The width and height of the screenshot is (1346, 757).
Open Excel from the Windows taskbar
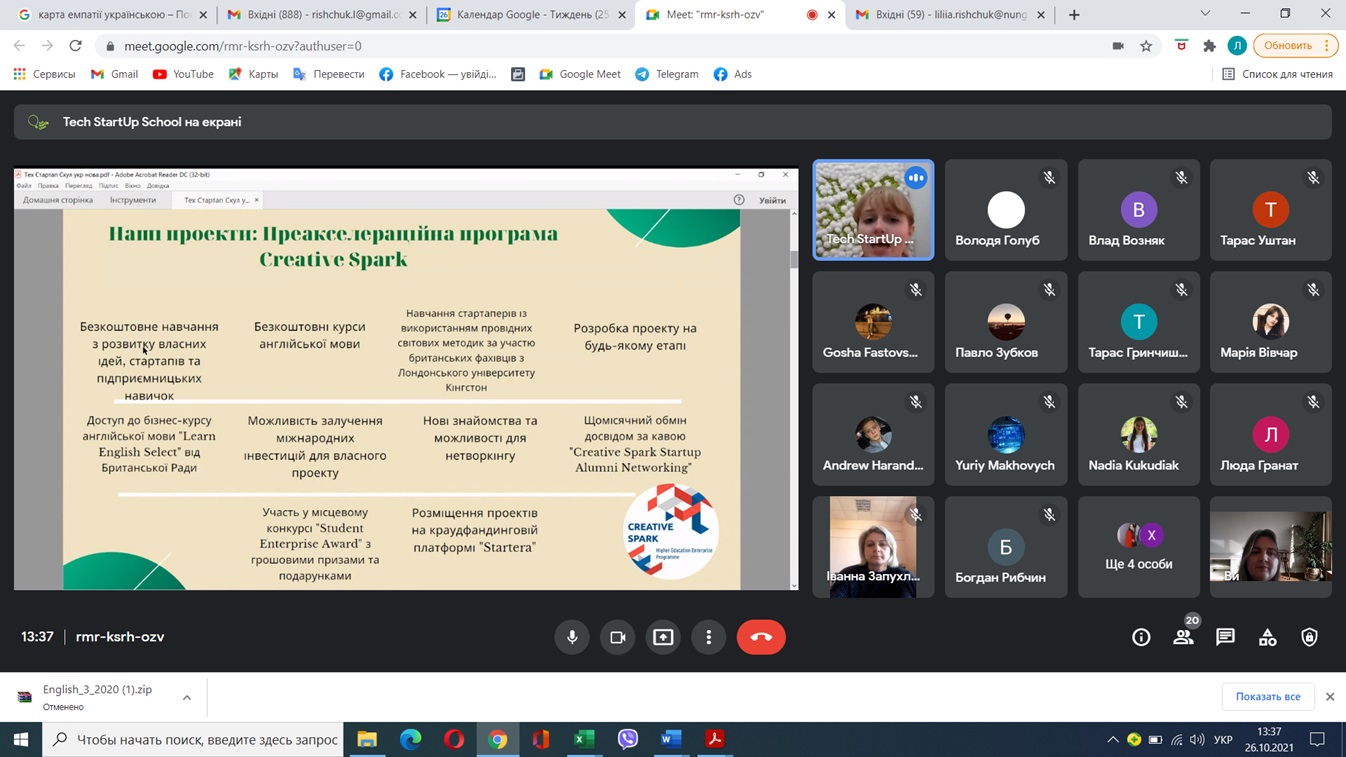584,740
